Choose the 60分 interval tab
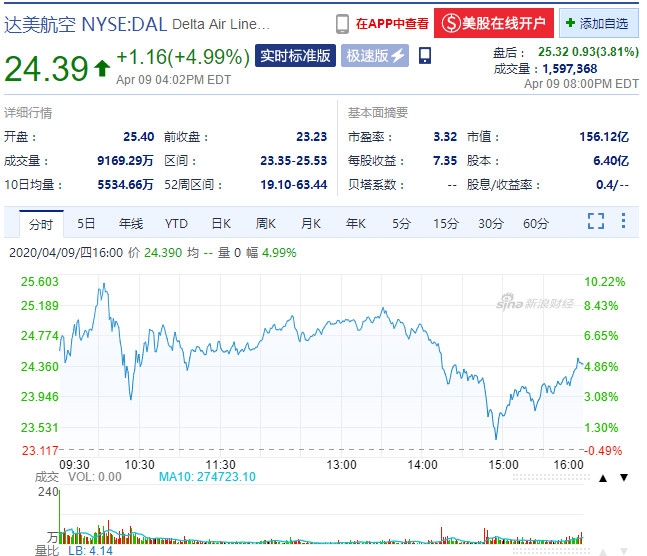647x556 pixels. (x=536, y=223)
